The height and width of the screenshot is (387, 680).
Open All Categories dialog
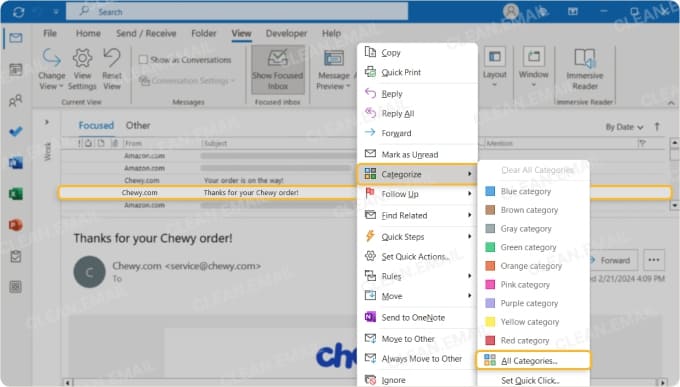tap(533, 361)
